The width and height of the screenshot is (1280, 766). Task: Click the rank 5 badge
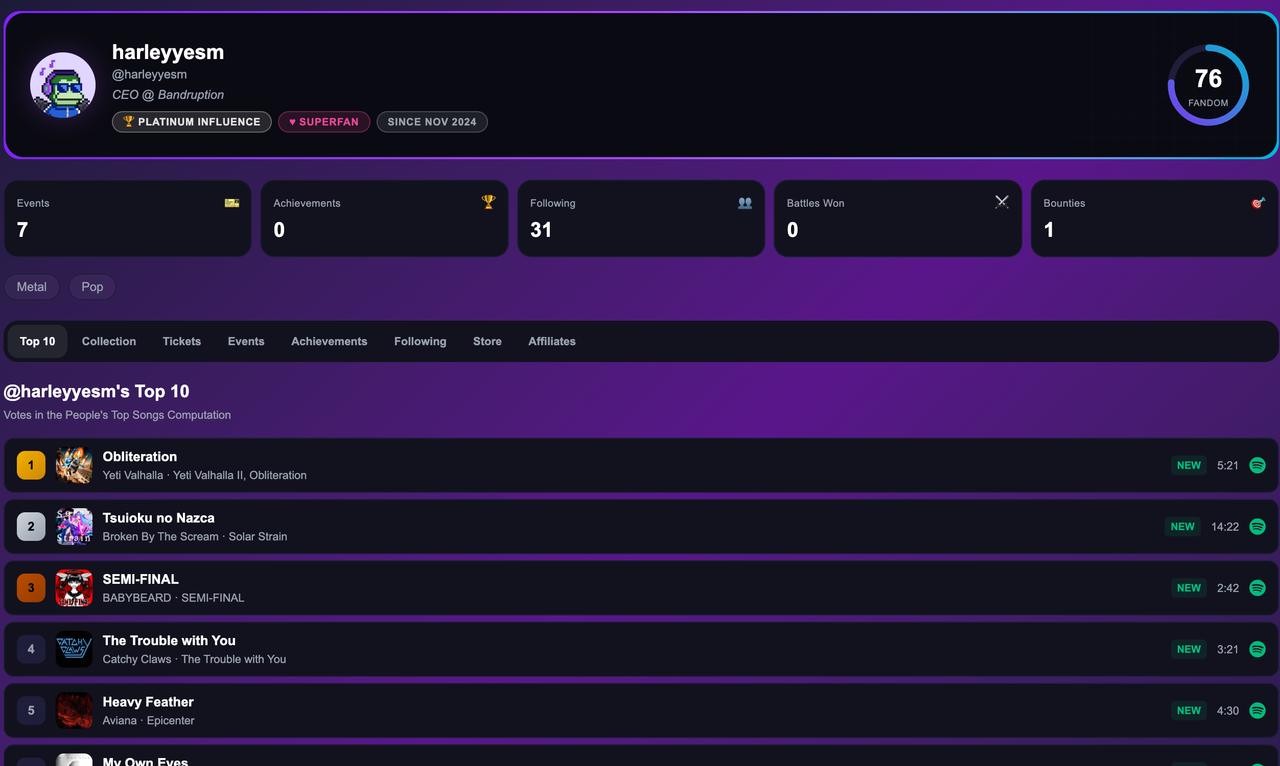31,710
